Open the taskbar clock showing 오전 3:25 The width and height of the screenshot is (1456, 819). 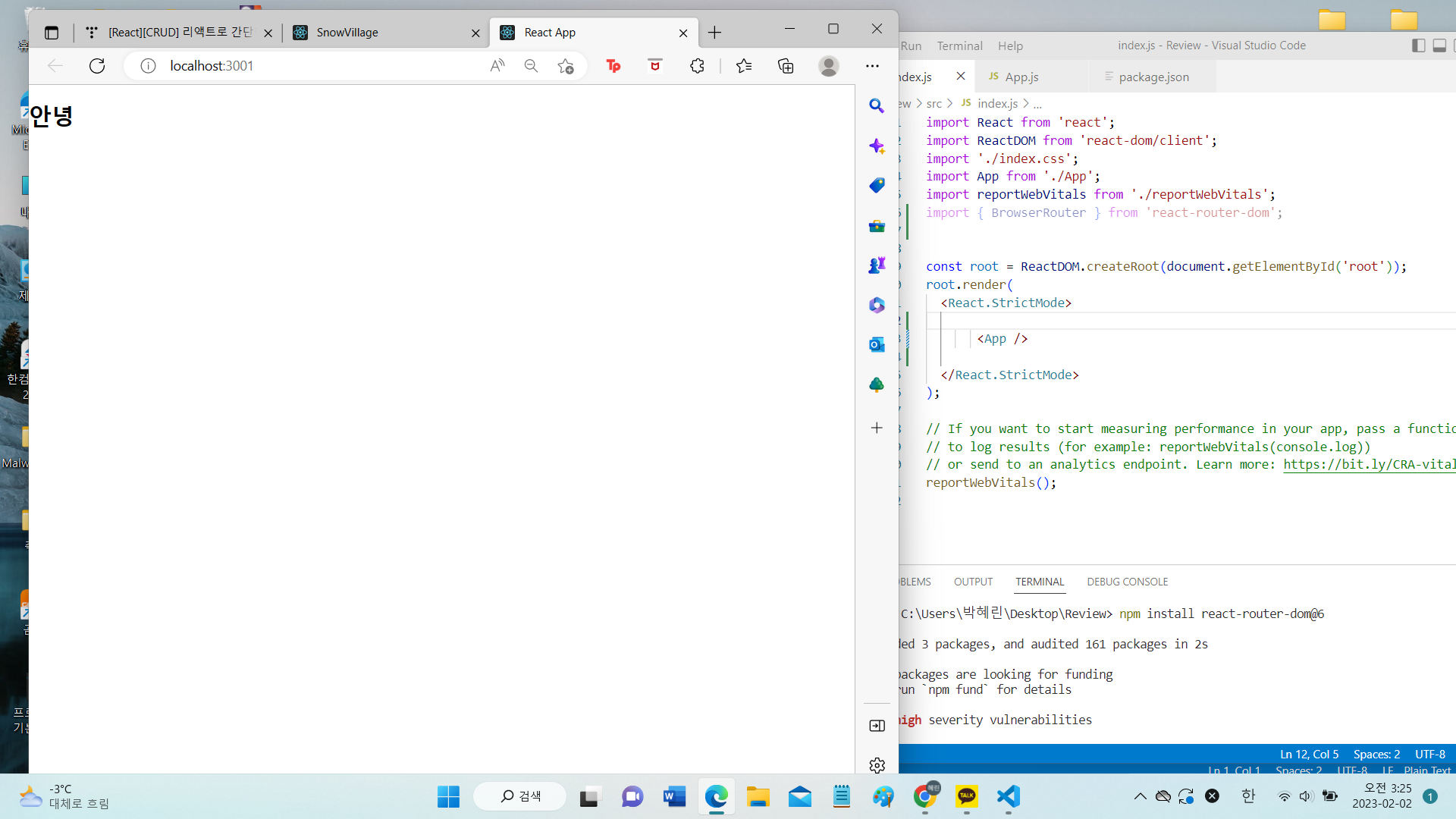[x=1382, y=796]
